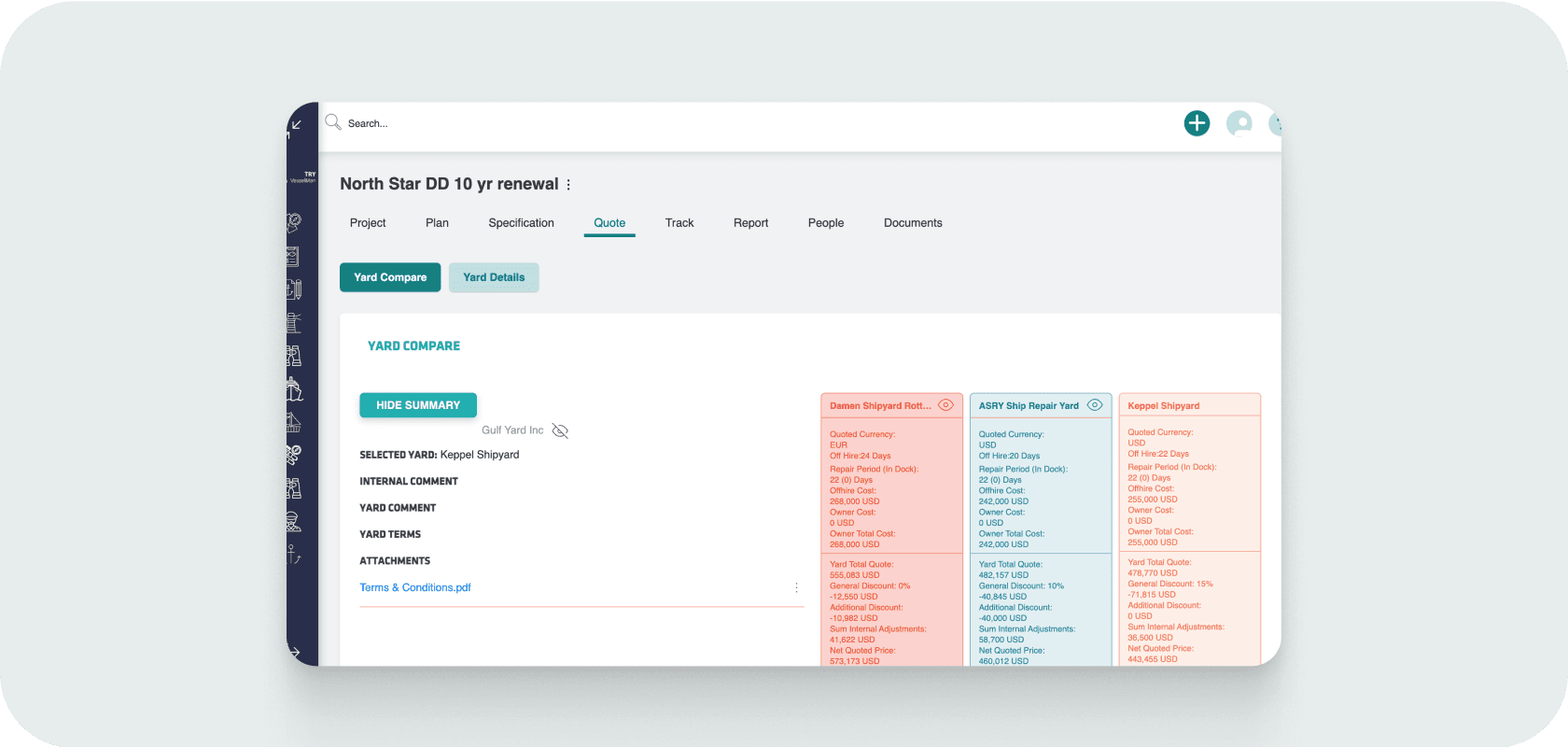The width and height of the screenshot is (1568, 747).
Task: Open the user profile avatar menu
Action: coord(1239,123)
